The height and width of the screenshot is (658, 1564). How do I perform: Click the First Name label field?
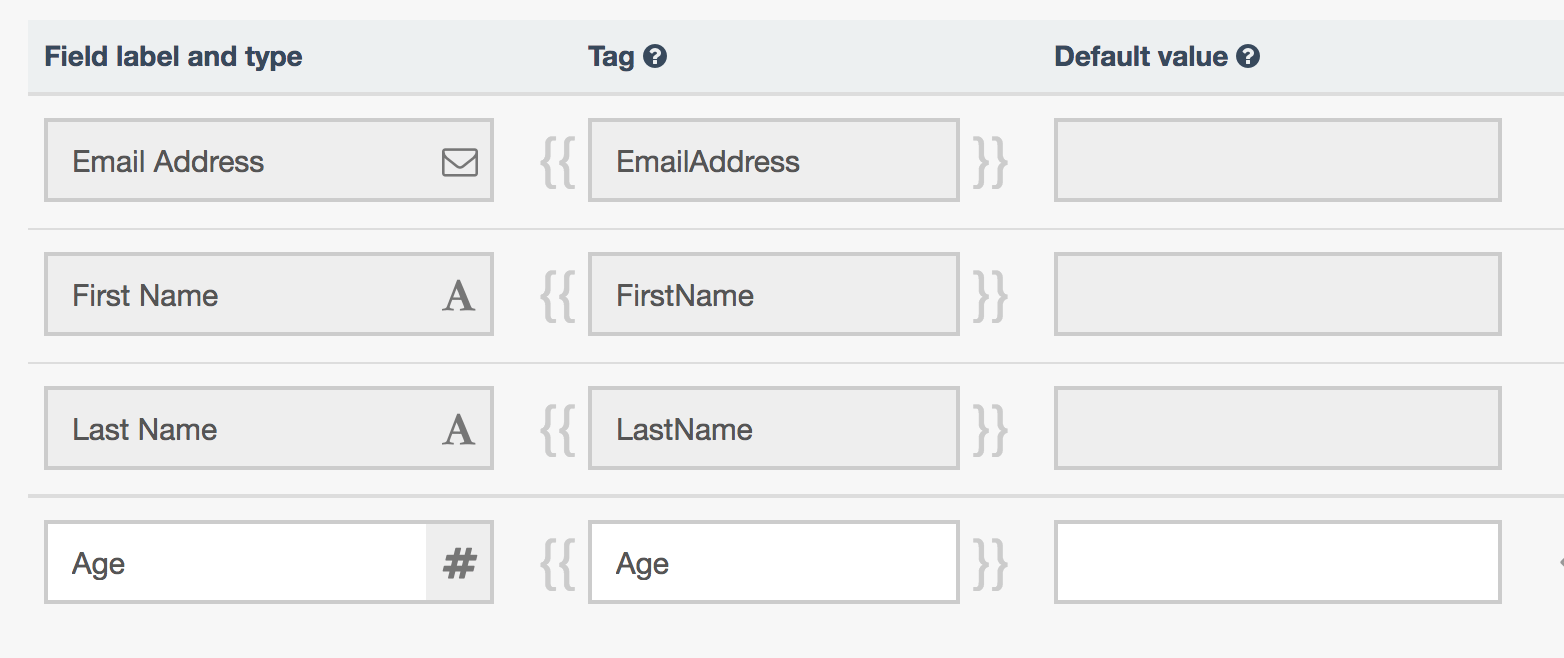click(x=240, y=296)
